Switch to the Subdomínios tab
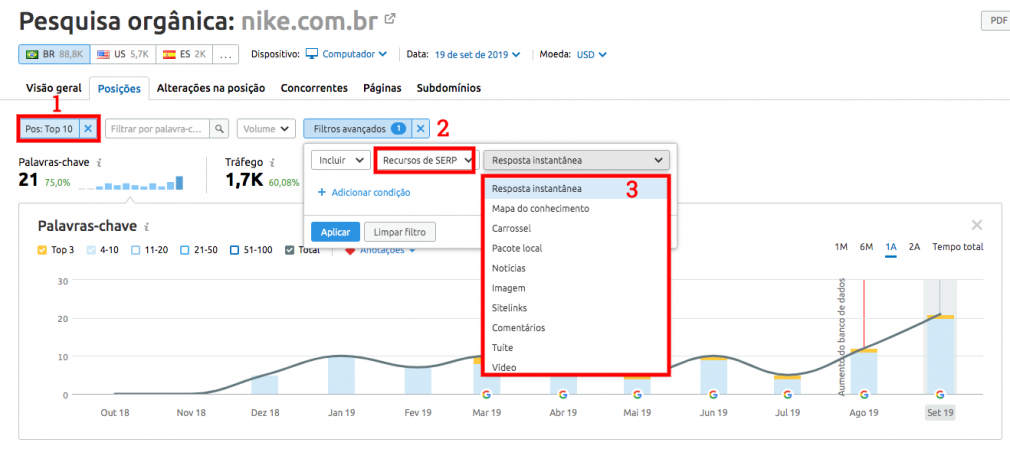 point(448,88)
